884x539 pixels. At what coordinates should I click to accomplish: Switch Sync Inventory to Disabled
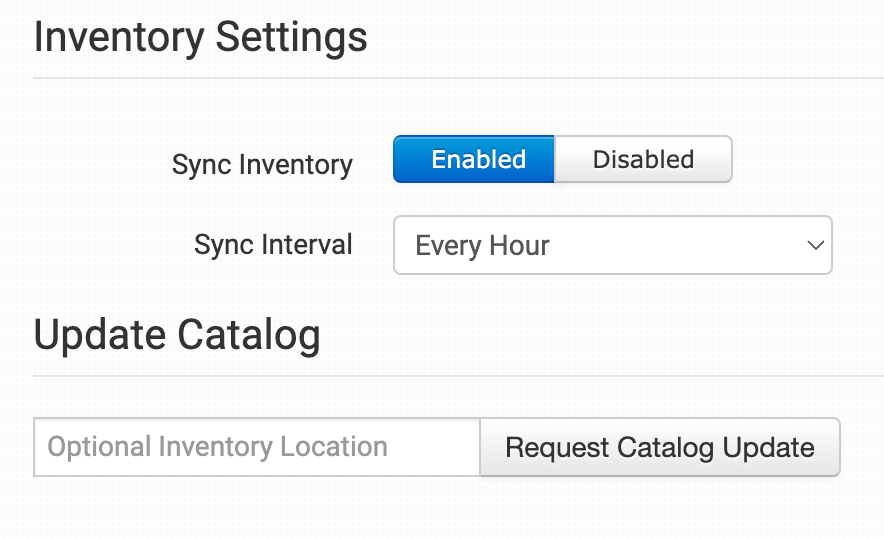click(643, 160)
